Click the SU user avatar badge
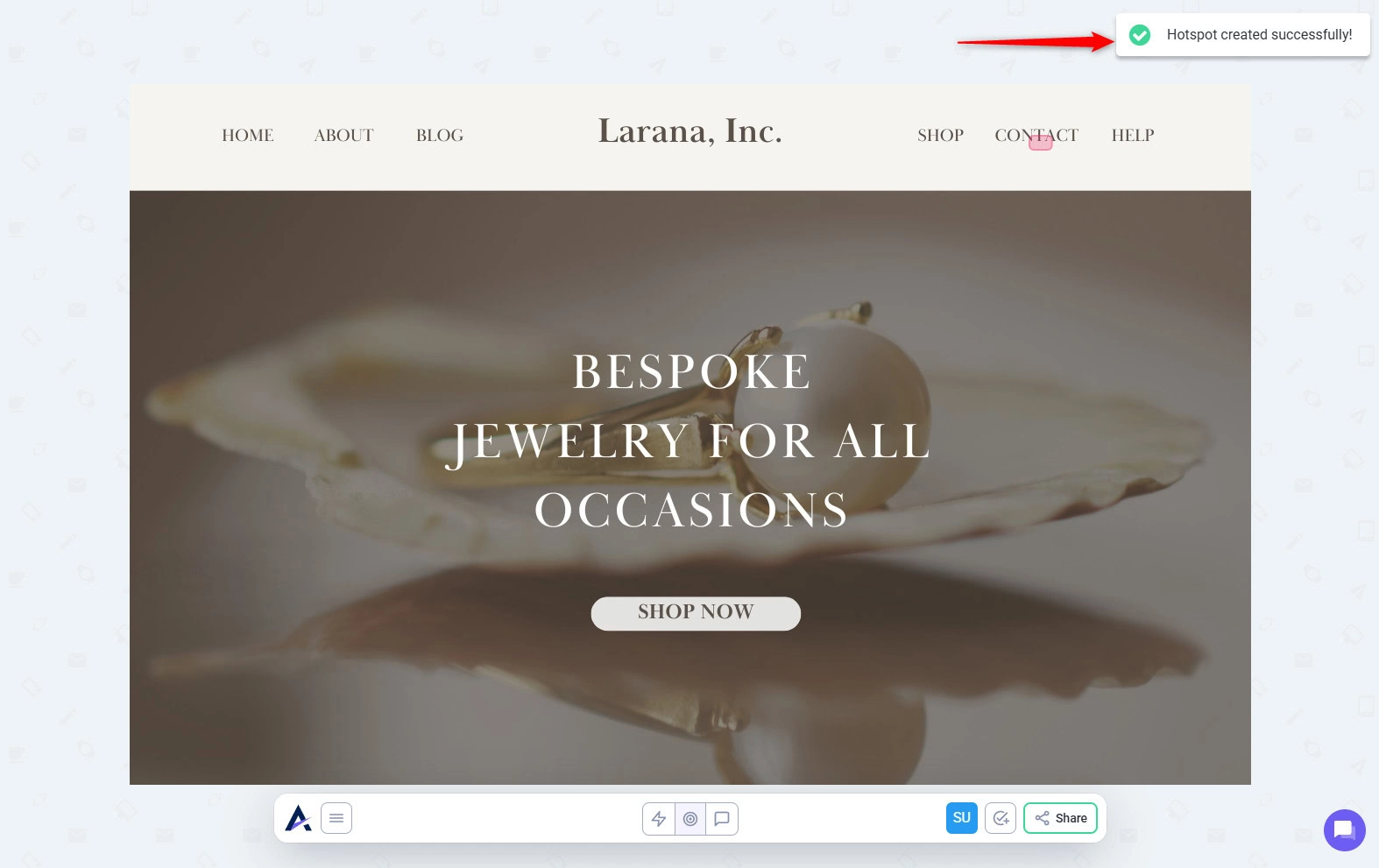Screen dimensions: 1379x868 962,818
